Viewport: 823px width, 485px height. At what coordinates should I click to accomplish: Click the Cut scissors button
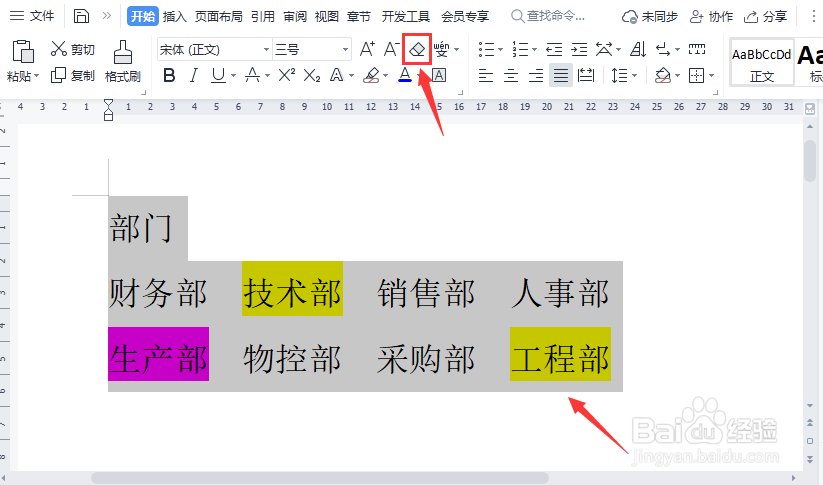tap(72, 49)
